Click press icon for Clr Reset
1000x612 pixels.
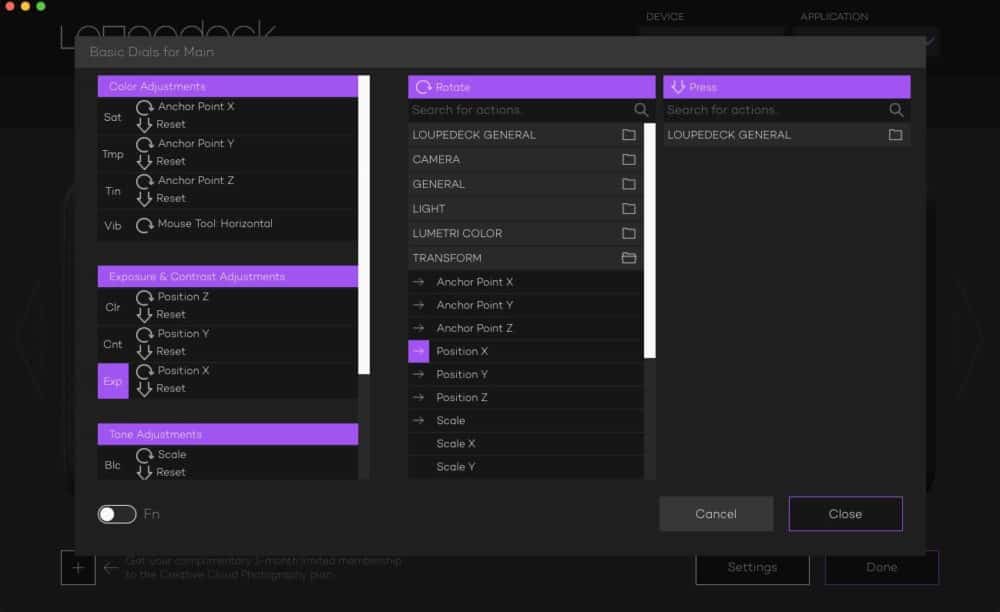pyautogui.click(x=145, y=314)
